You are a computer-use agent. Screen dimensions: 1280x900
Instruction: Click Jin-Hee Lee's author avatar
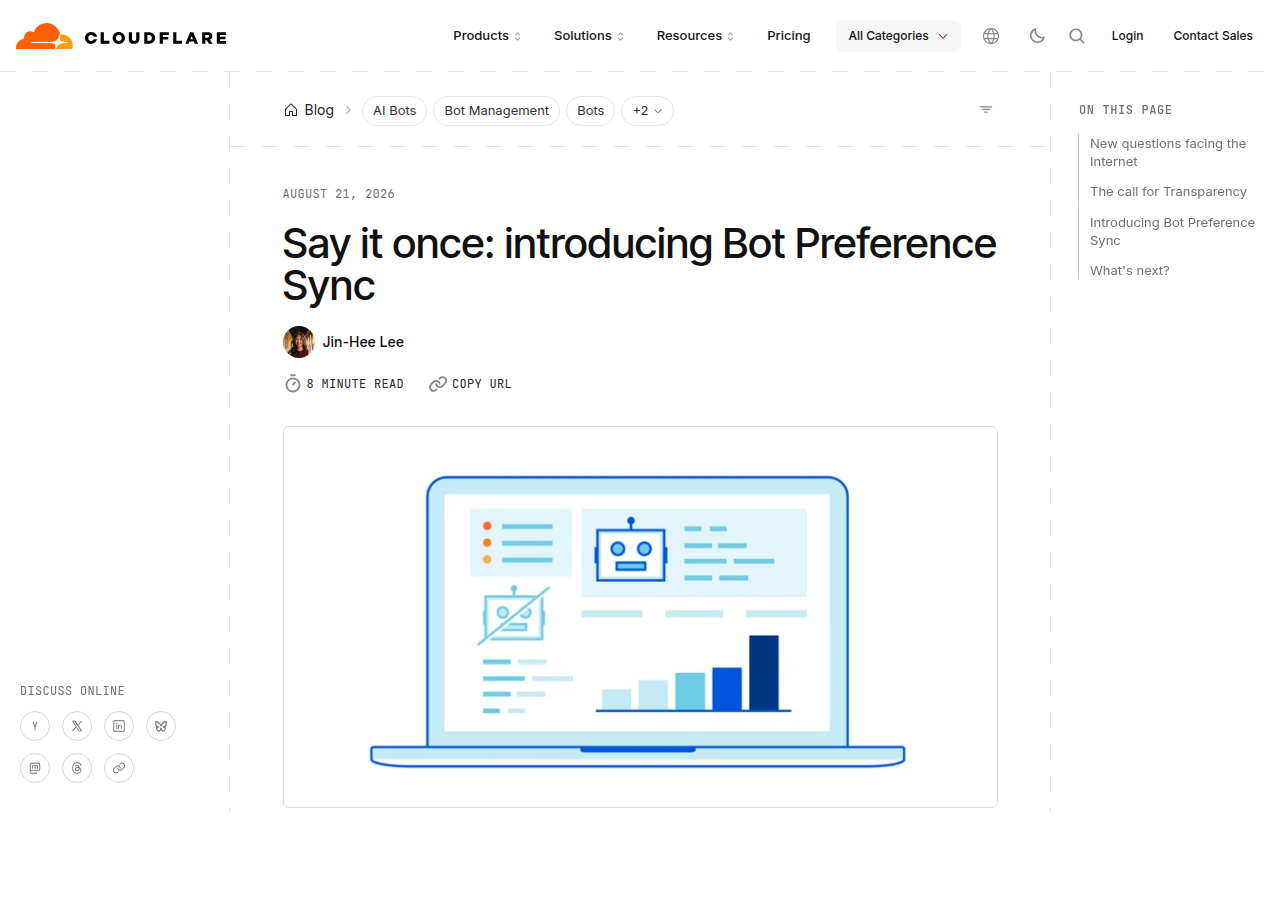299,342
